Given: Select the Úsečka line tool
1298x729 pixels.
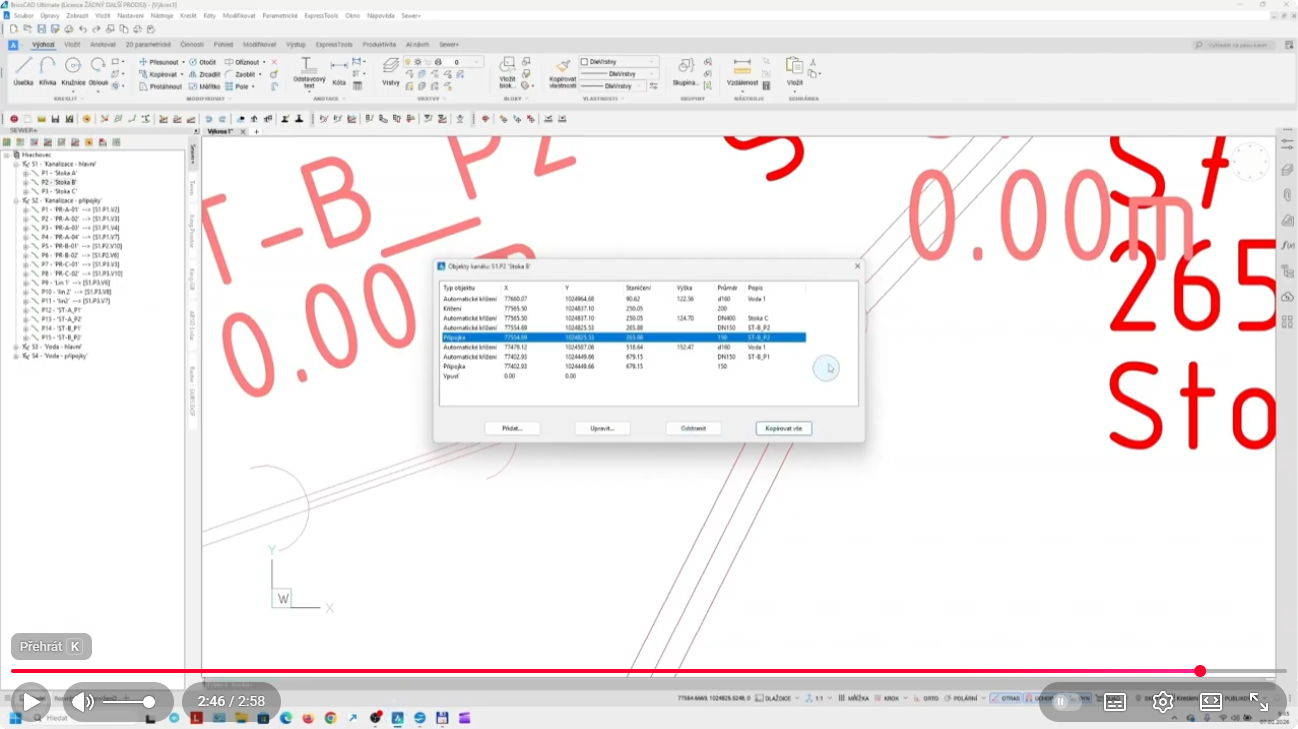Looking at the screenshot, I should [x=23, y=70].
